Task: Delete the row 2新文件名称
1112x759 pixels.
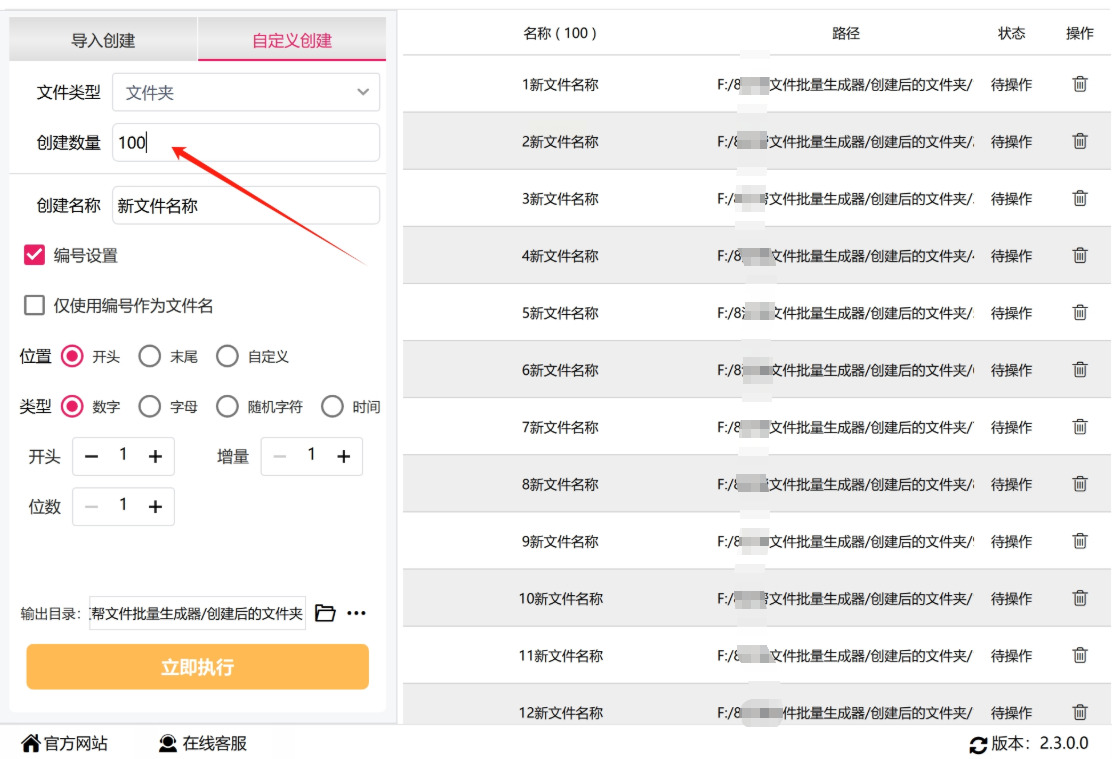Action: tap(1079, 141)
